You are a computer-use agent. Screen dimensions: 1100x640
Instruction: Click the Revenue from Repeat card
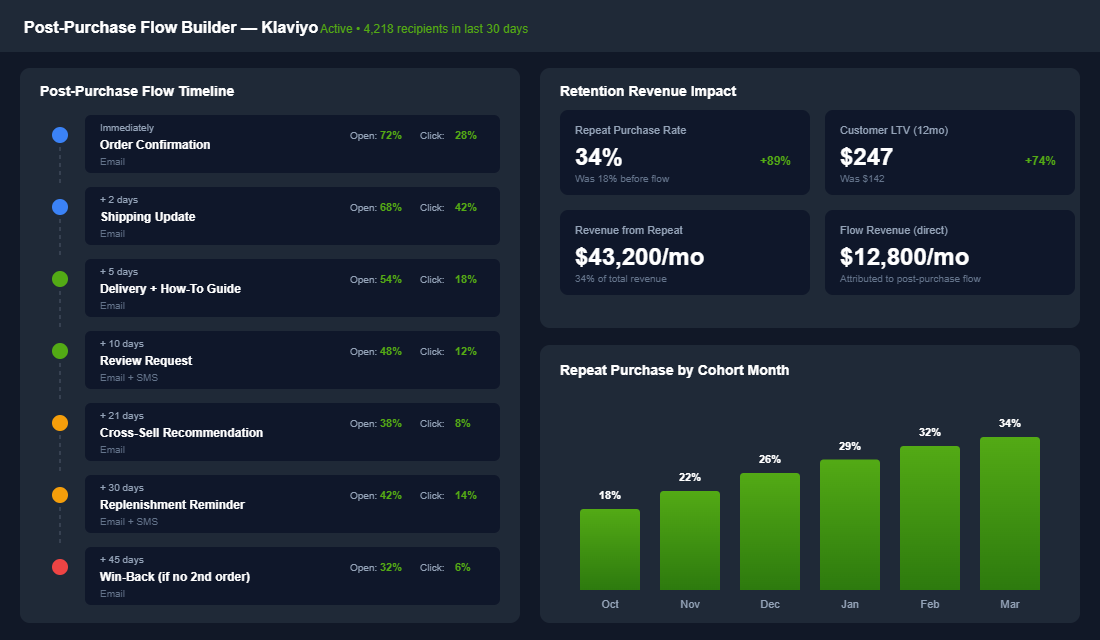pyautogui.click(x=685, y=252)
